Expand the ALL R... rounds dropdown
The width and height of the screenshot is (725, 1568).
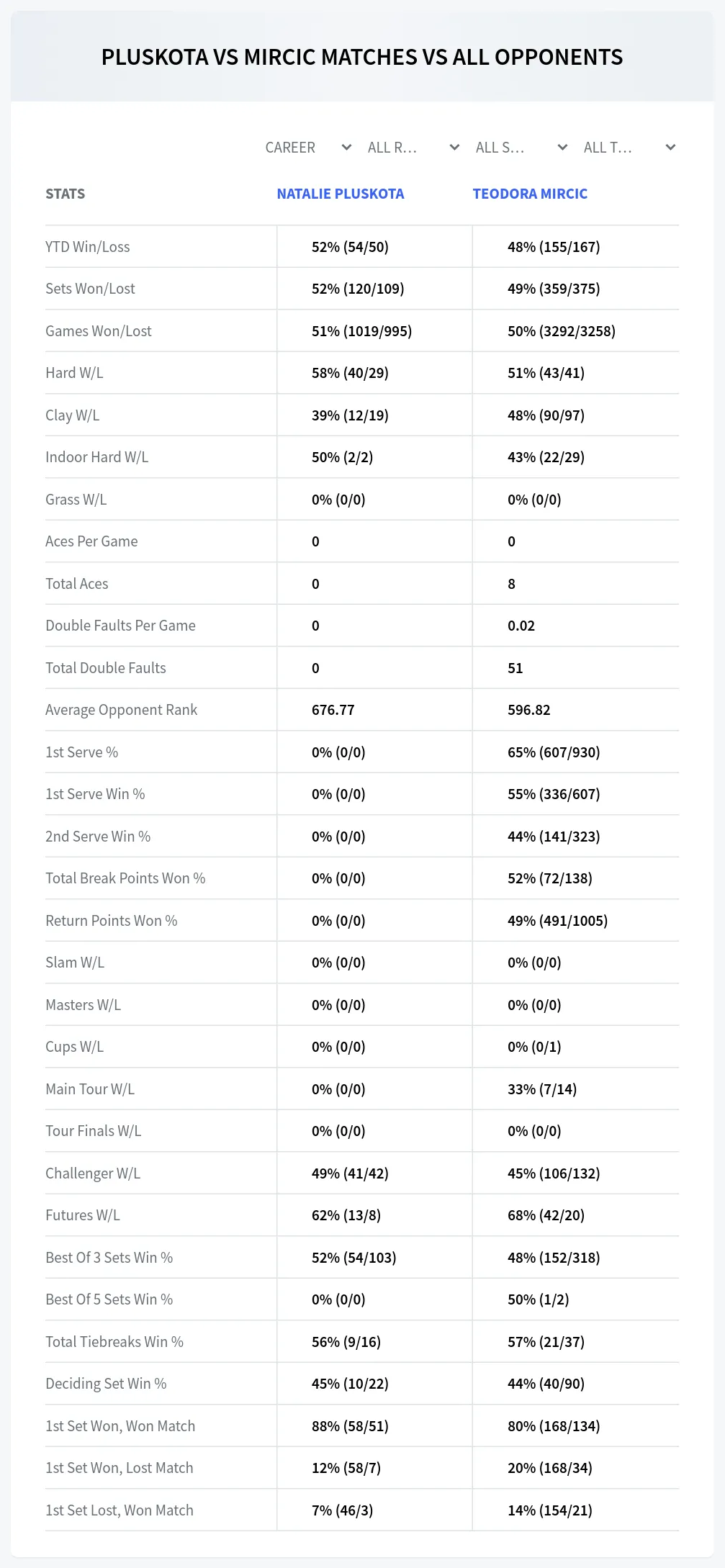pos(413,148)
